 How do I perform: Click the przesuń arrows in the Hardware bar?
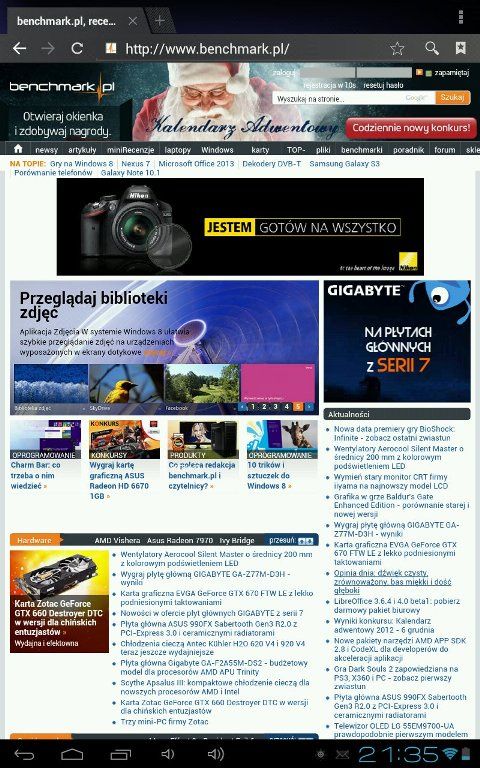[306, 541]
